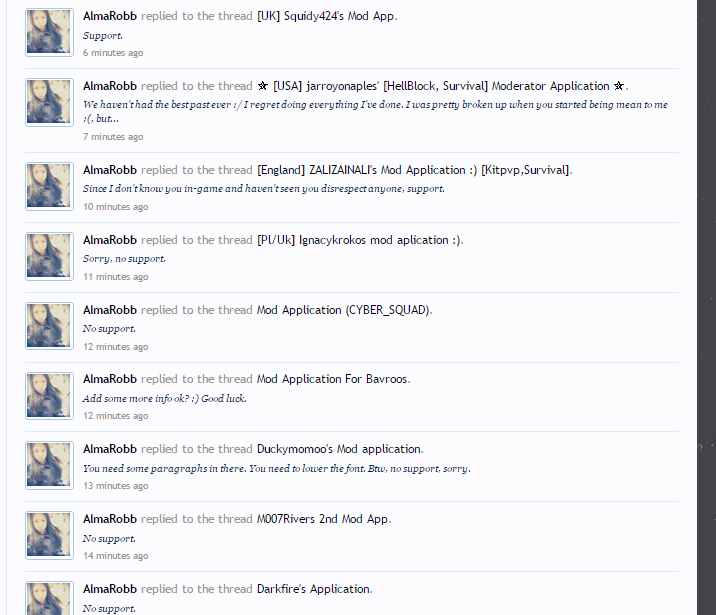Image resolution: width=716 pixels, height=615 pixels.
Task: Click AlmaRobb avatar beside CYBER_SQUAD entry
Action: click(49, 326)
